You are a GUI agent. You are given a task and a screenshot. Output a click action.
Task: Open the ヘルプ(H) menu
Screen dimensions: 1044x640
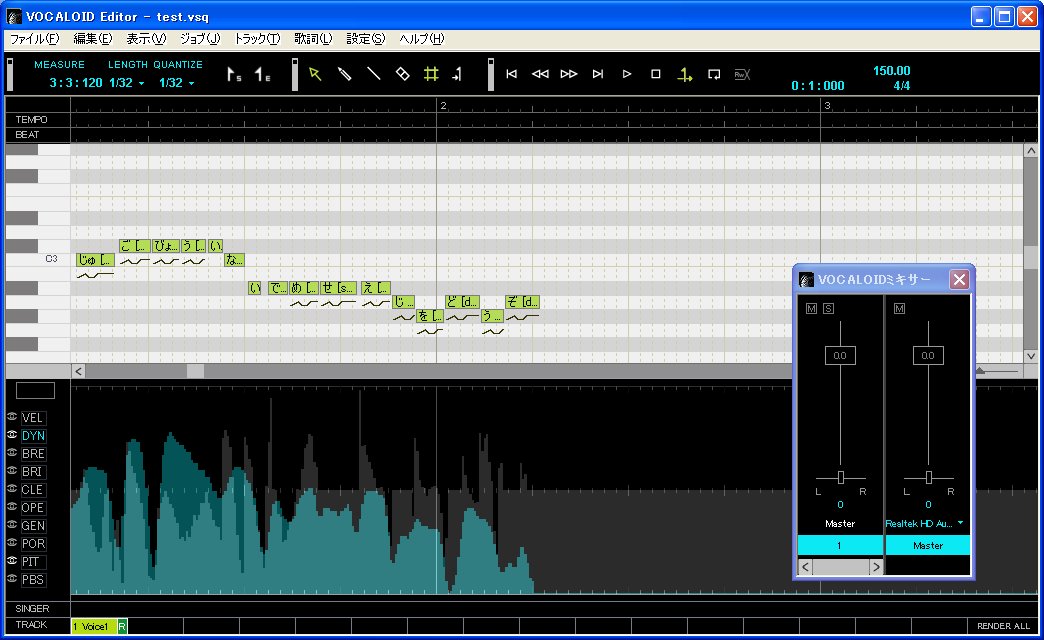(421, 39)
